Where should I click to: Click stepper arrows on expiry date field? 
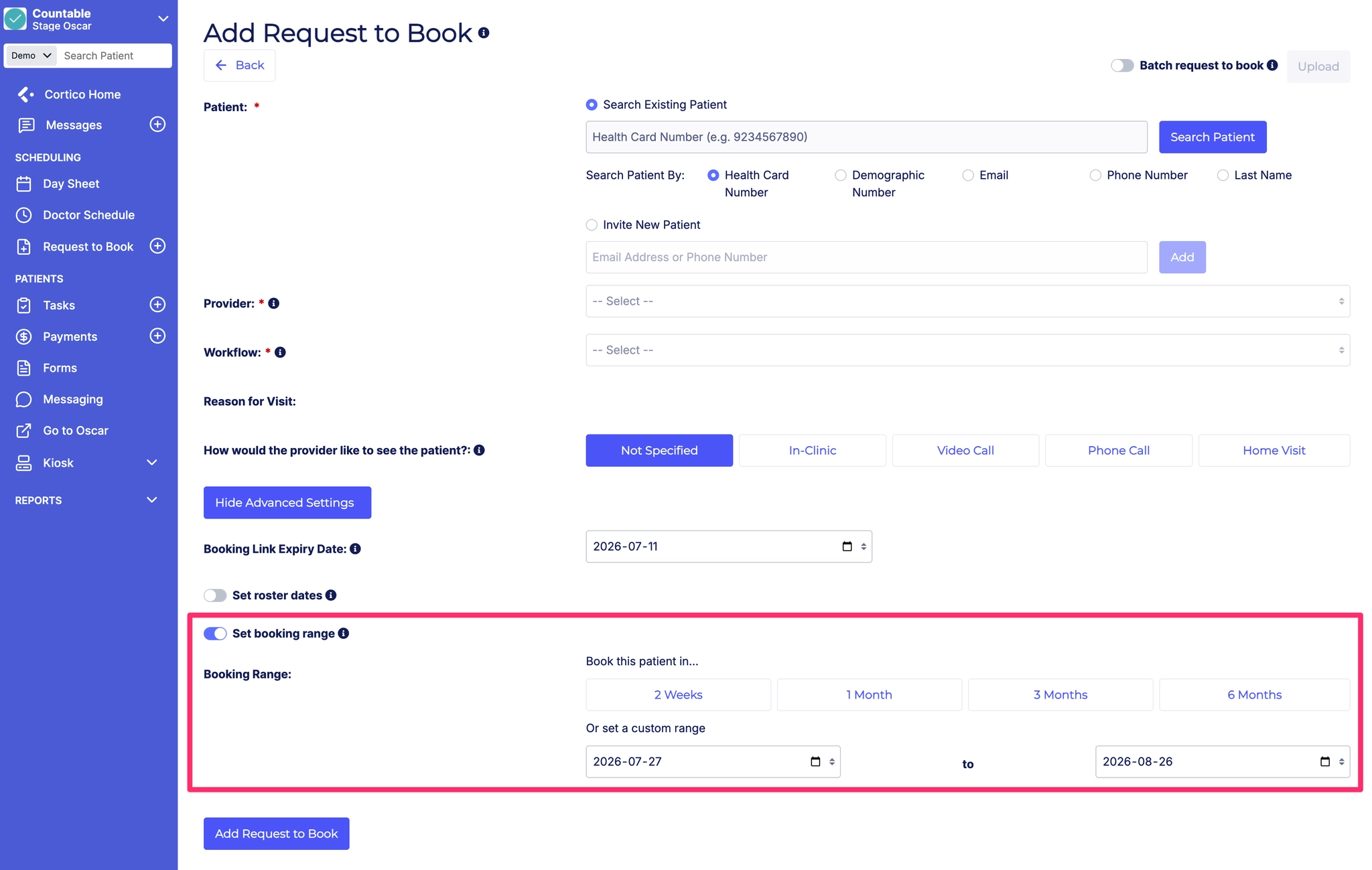864,547
